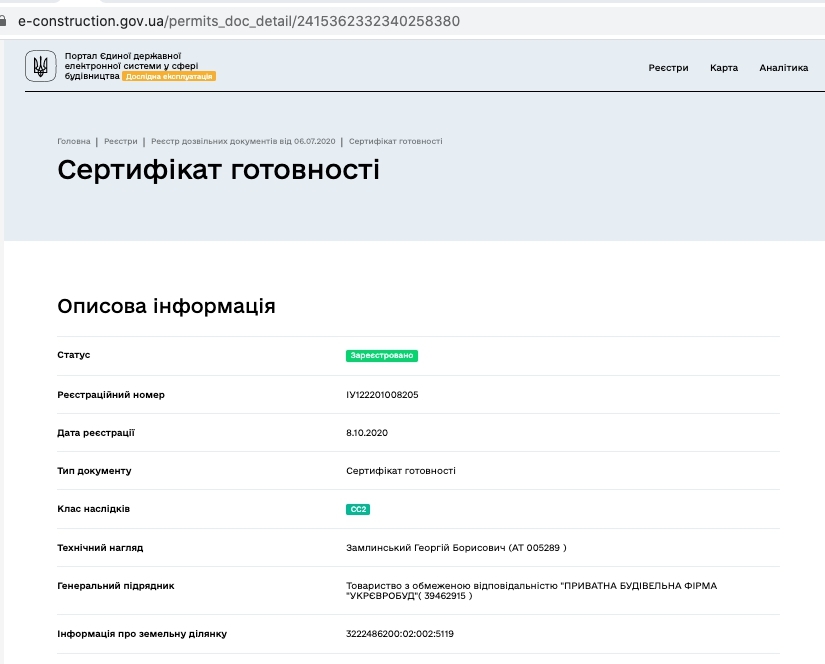
Task: Select the URL in the address bar
Action: pos(239,21)
